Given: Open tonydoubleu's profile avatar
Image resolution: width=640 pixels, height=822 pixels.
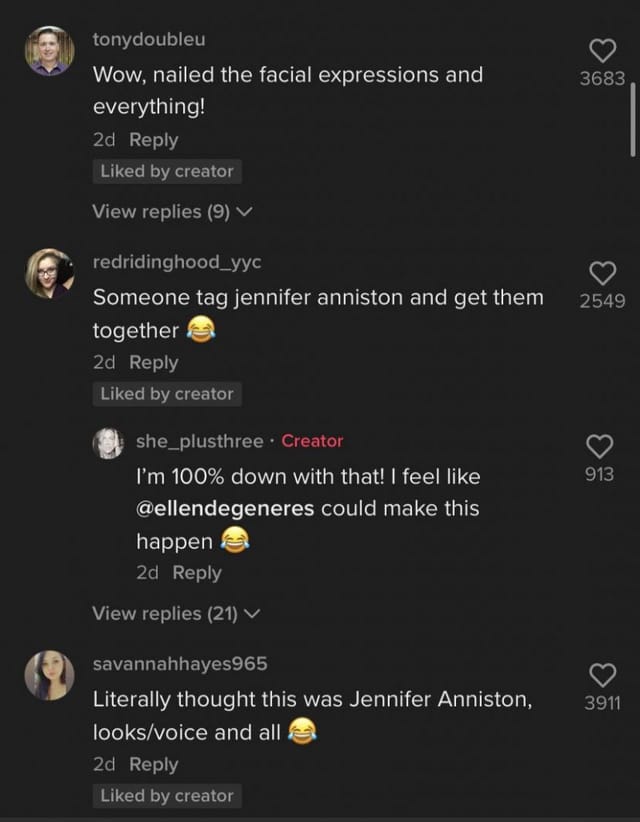Looking at the screenshot, I should [48, 48].
